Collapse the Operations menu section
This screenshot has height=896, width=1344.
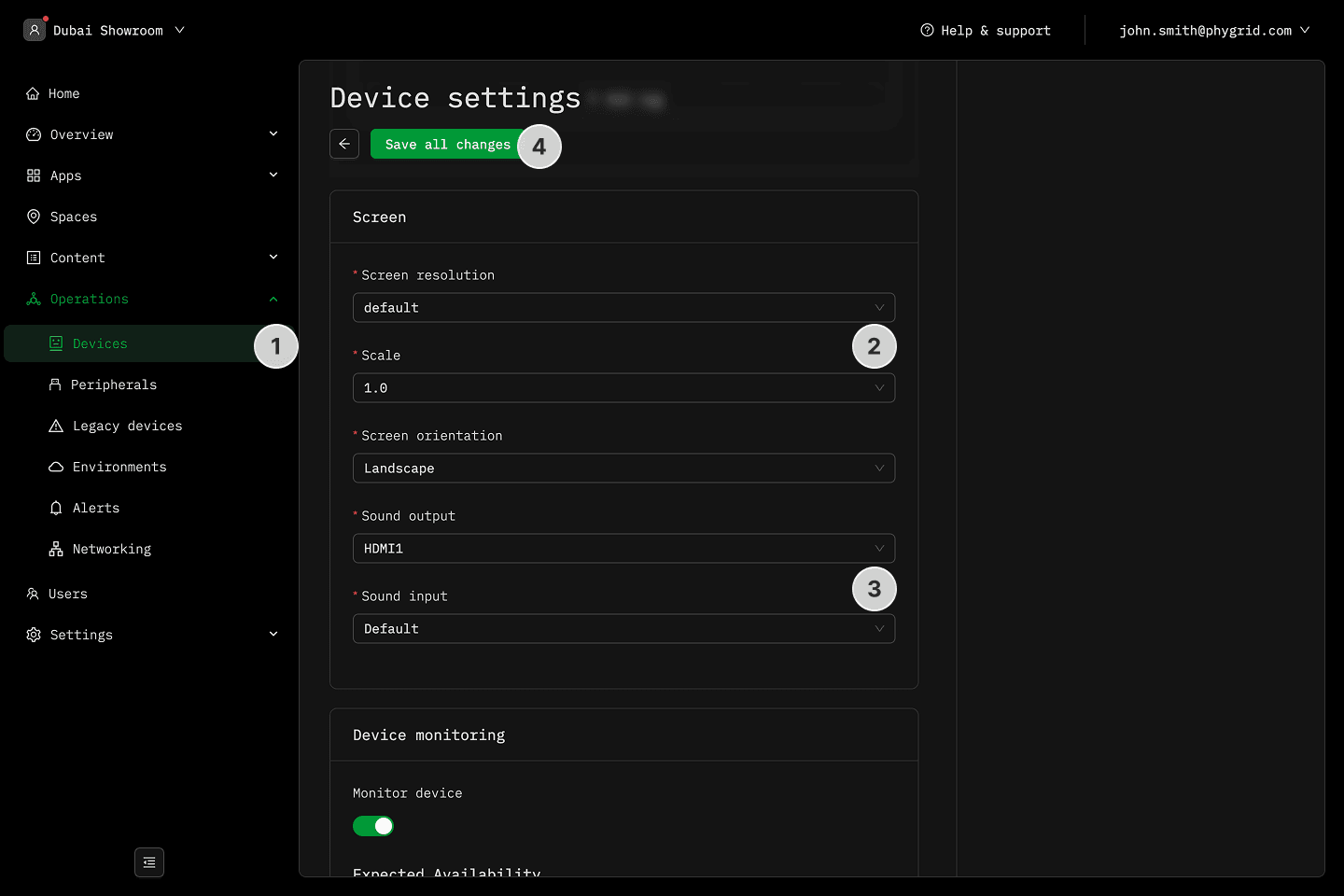coord(273,299)
